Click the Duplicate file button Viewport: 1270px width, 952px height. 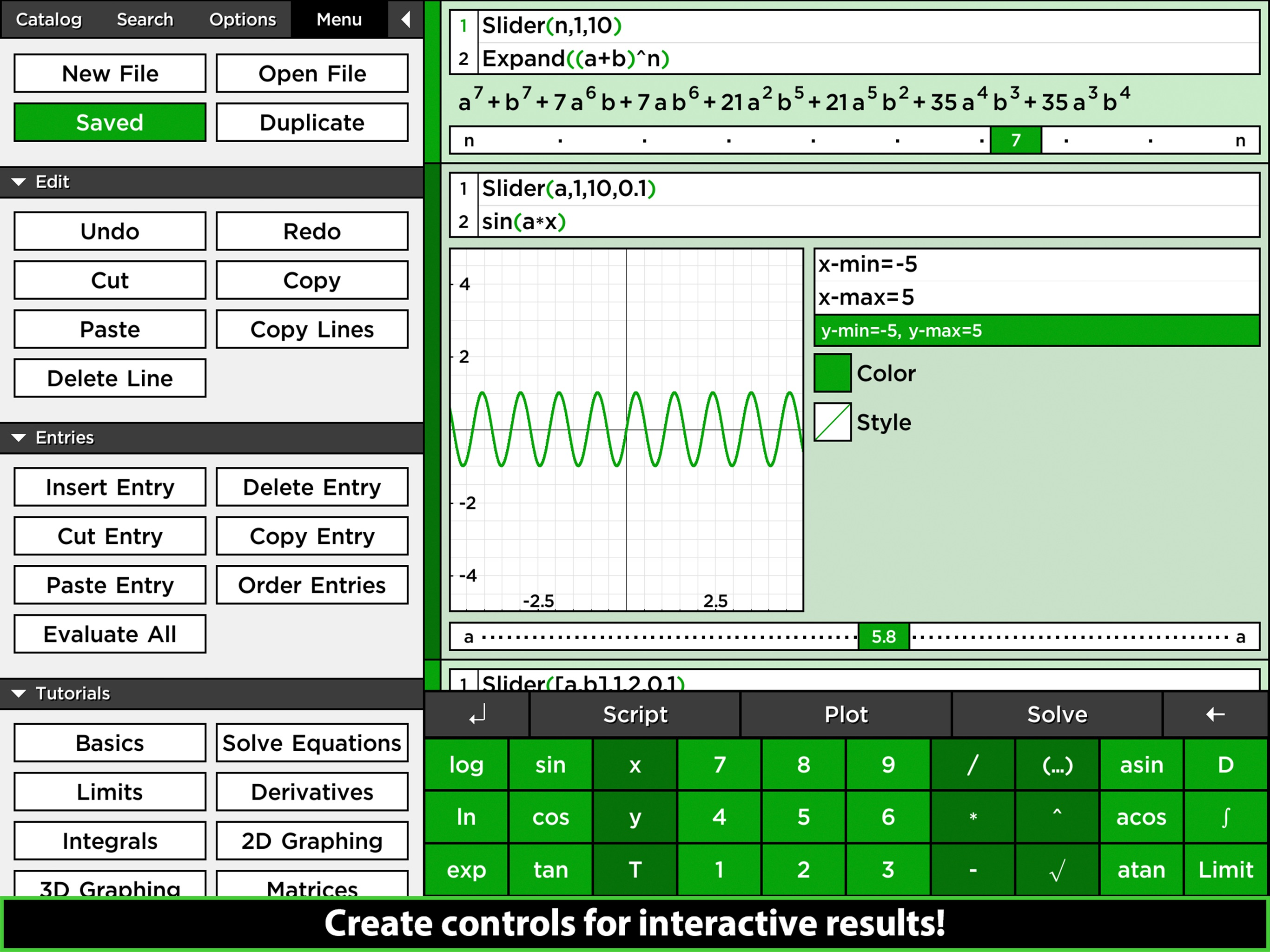[312, 122]
